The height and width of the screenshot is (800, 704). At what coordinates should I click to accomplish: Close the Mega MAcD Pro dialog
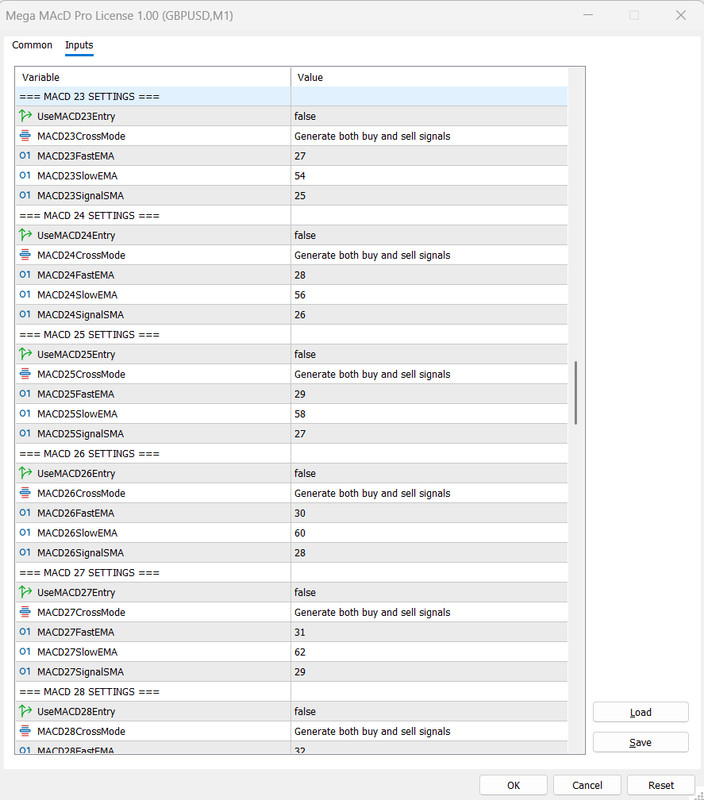pyautogui.click(x=681, y=15)
